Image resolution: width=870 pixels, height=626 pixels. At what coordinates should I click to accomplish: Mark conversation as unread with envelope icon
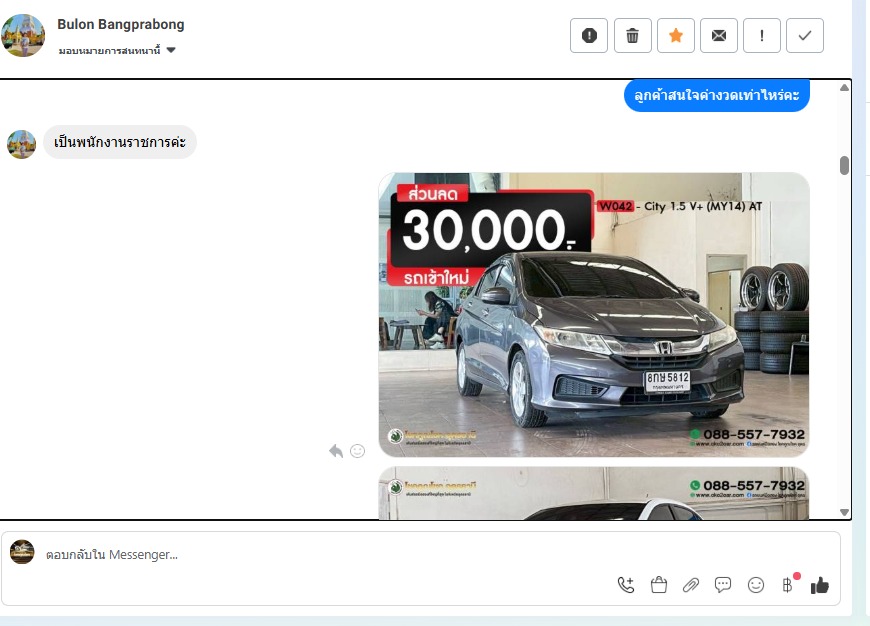[719, 36]
